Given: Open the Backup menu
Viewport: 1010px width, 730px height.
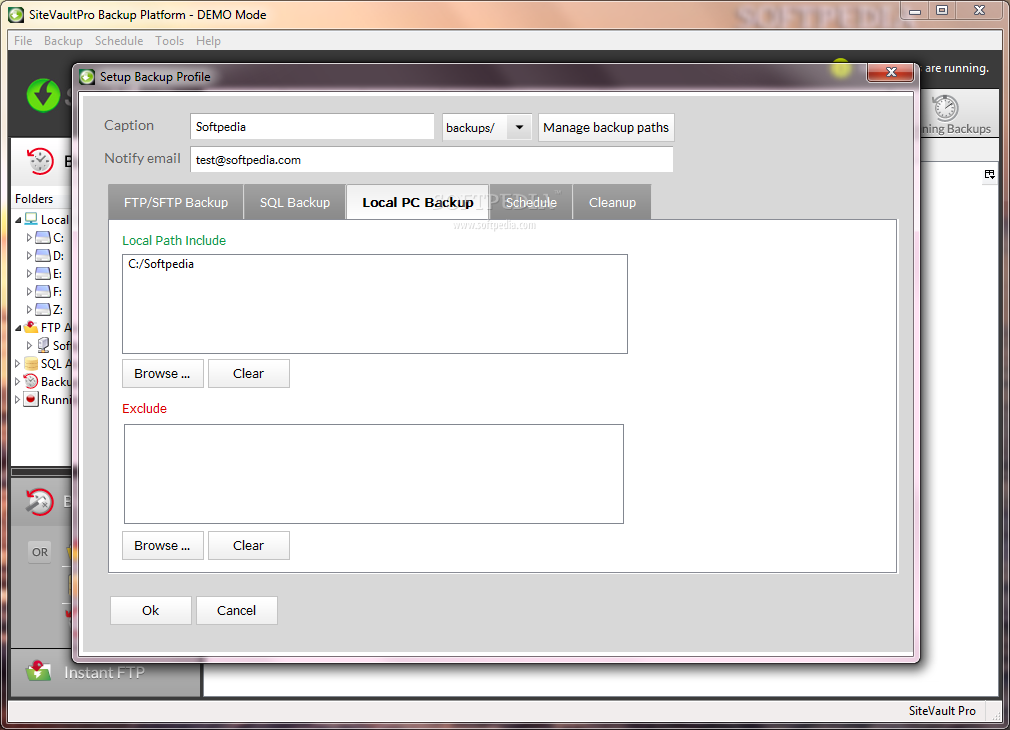Looking at the screenshot, I should [63, 41].
